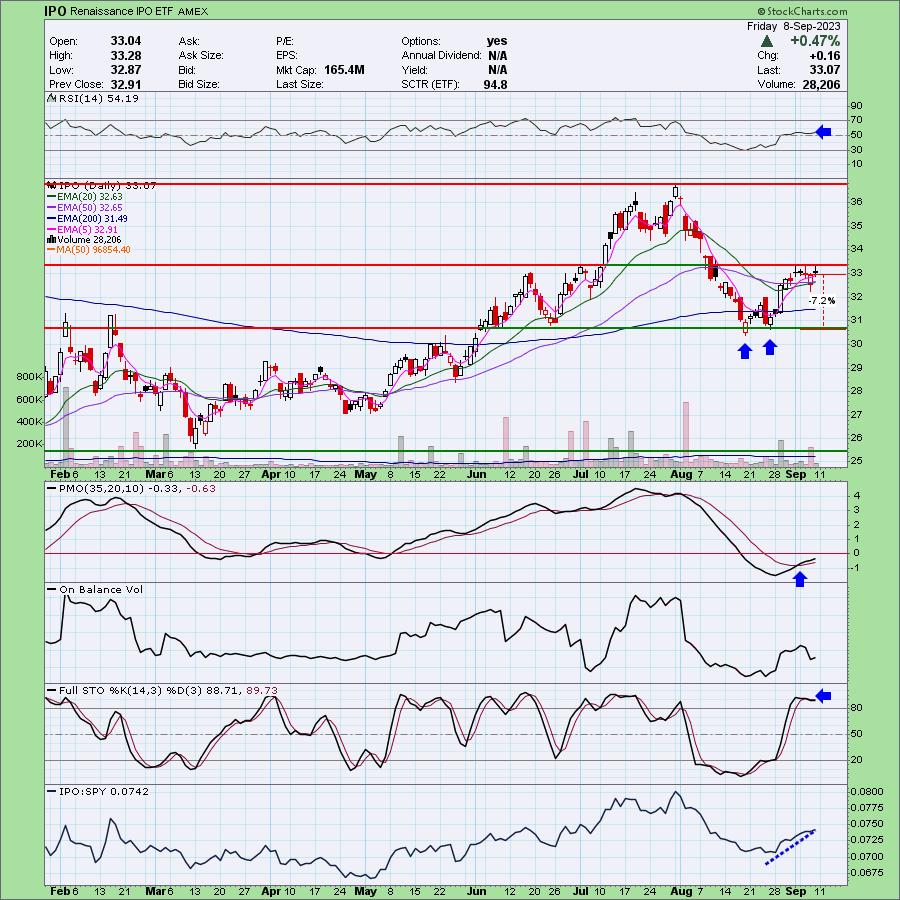Click the volume bars icon in the price legend
Screen dimensions: 900x900
point(51,239)
